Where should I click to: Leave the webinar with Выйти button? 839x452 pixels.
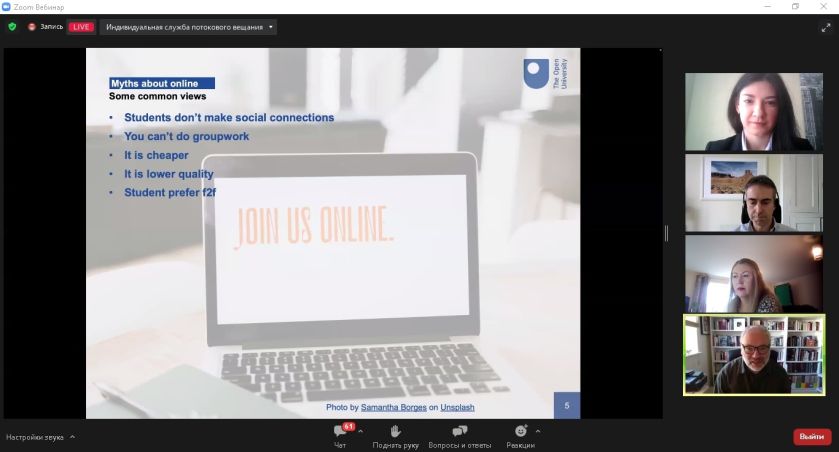pos(812,436)
